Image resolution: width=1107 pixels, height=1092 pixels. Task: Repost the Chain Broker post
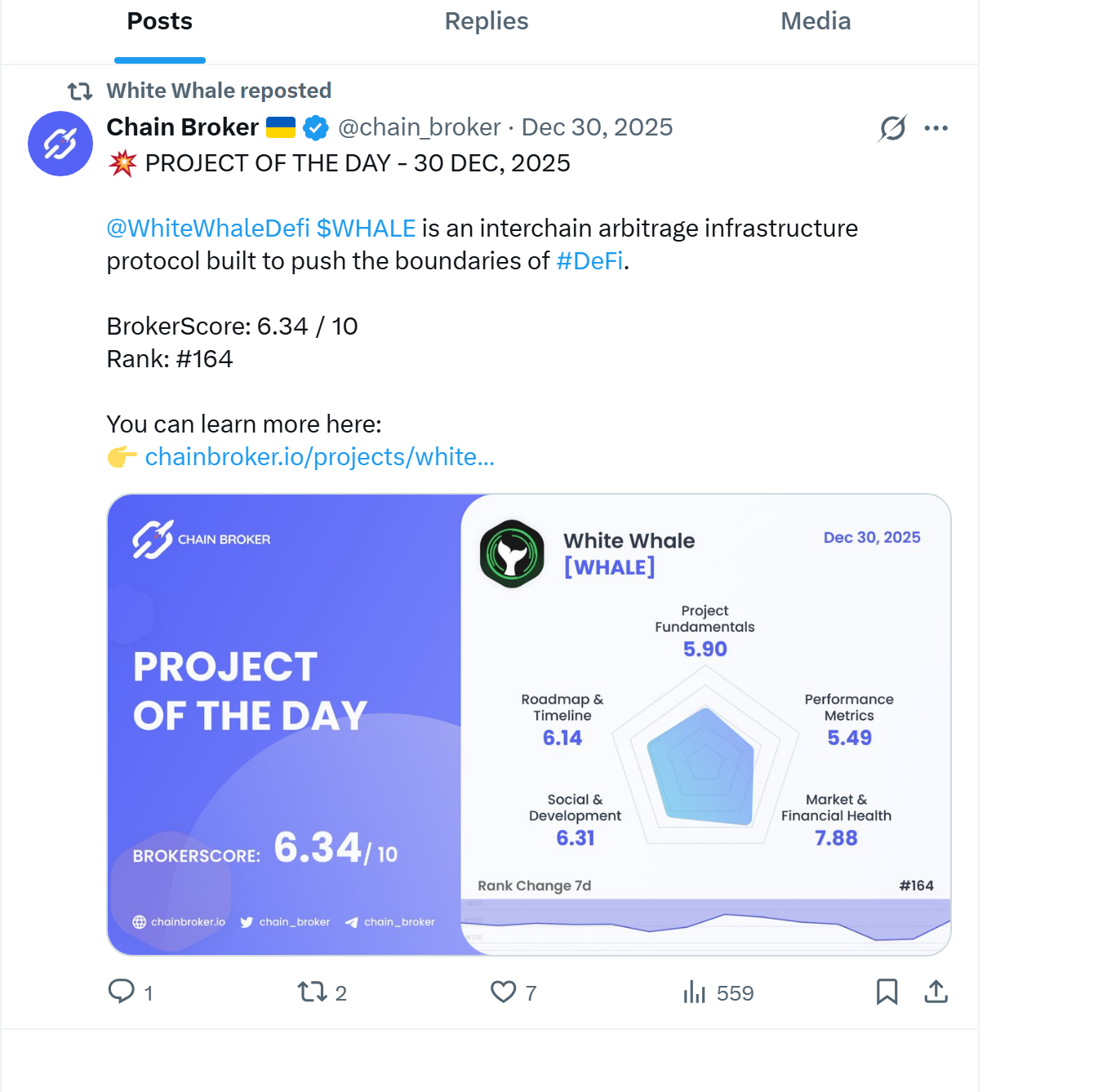coord(311,992)
